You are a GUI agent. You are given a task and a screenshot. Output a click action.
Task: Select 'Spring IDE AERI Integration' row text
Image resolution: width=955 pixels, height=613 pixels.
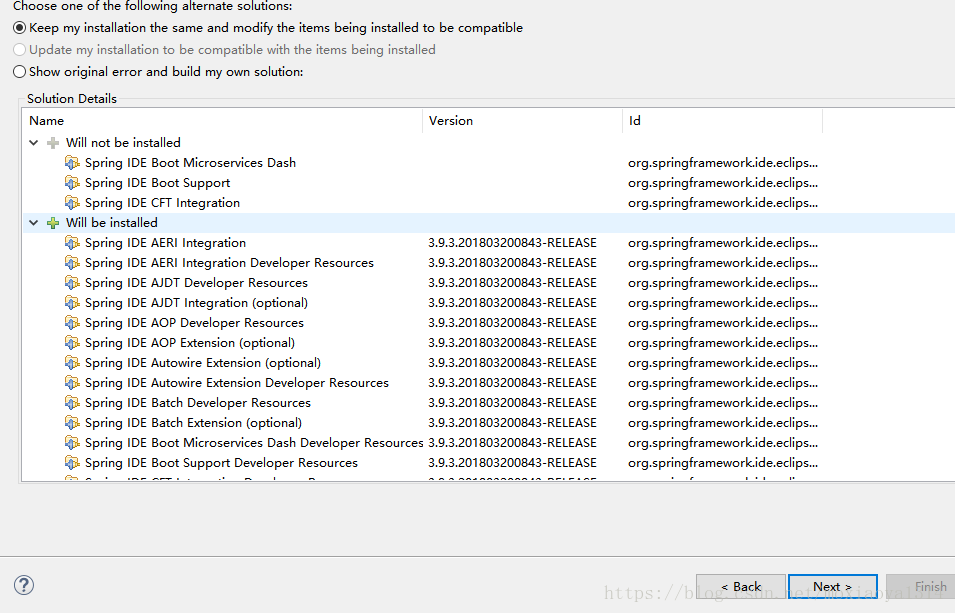pos(165,243)
